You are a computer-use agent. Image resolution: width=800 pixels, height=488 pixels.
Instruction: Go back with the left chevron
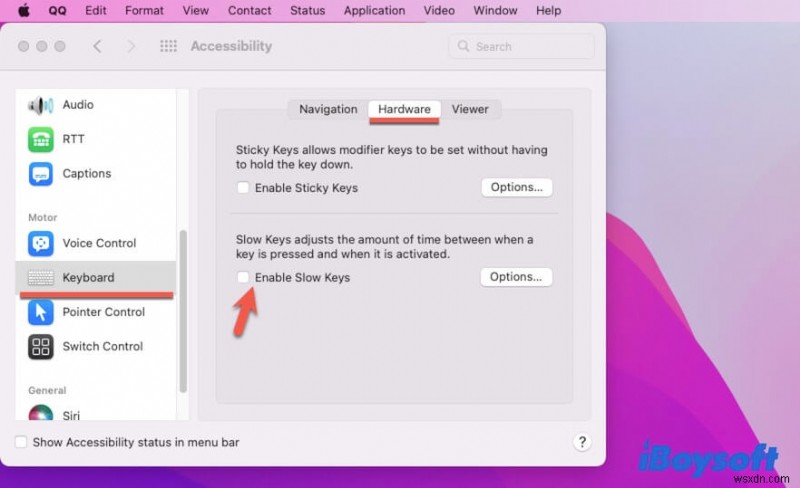click(97, 46)
